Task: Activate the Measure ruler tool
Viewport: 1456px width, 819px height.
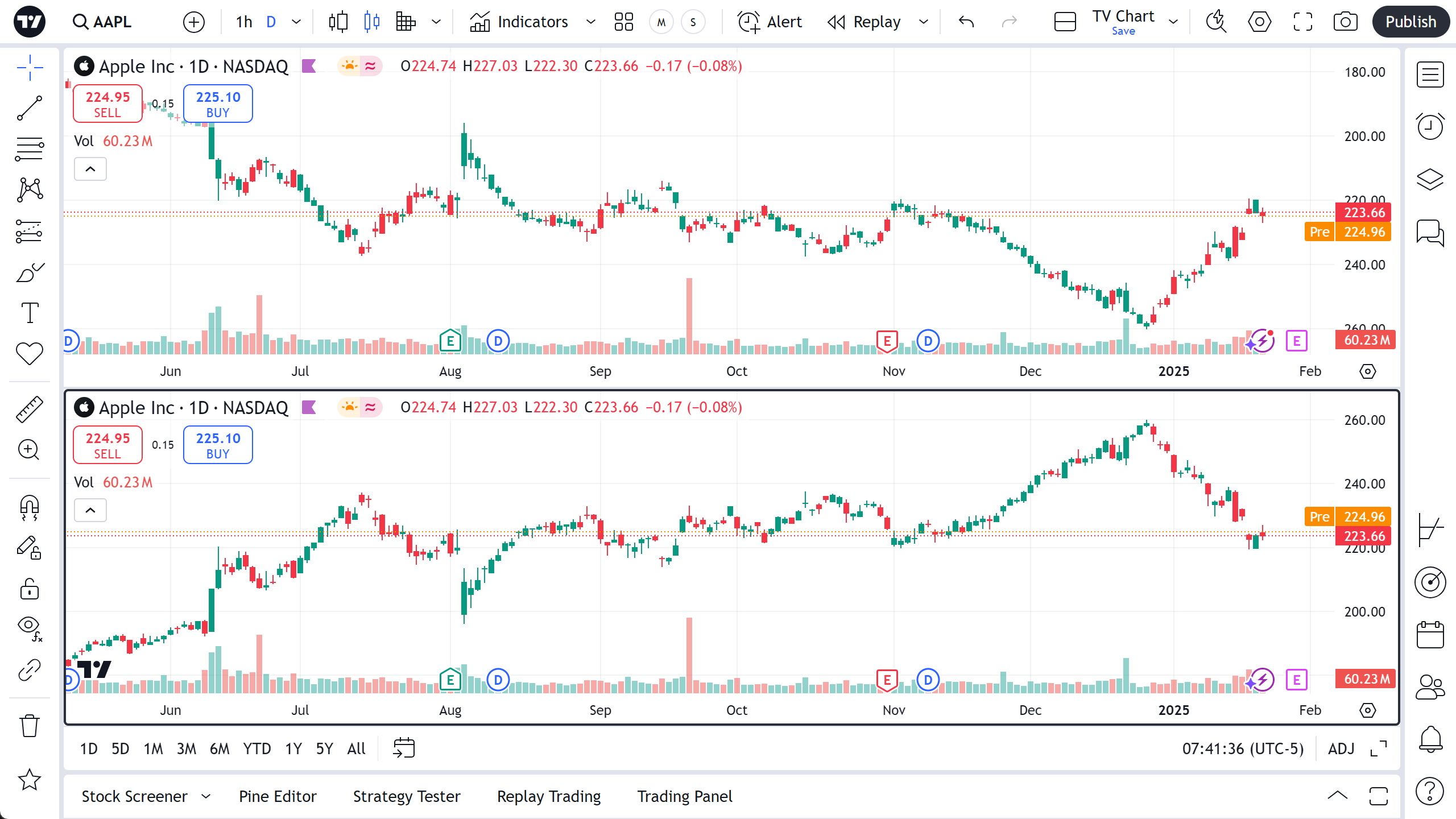Action: point(30,409)
